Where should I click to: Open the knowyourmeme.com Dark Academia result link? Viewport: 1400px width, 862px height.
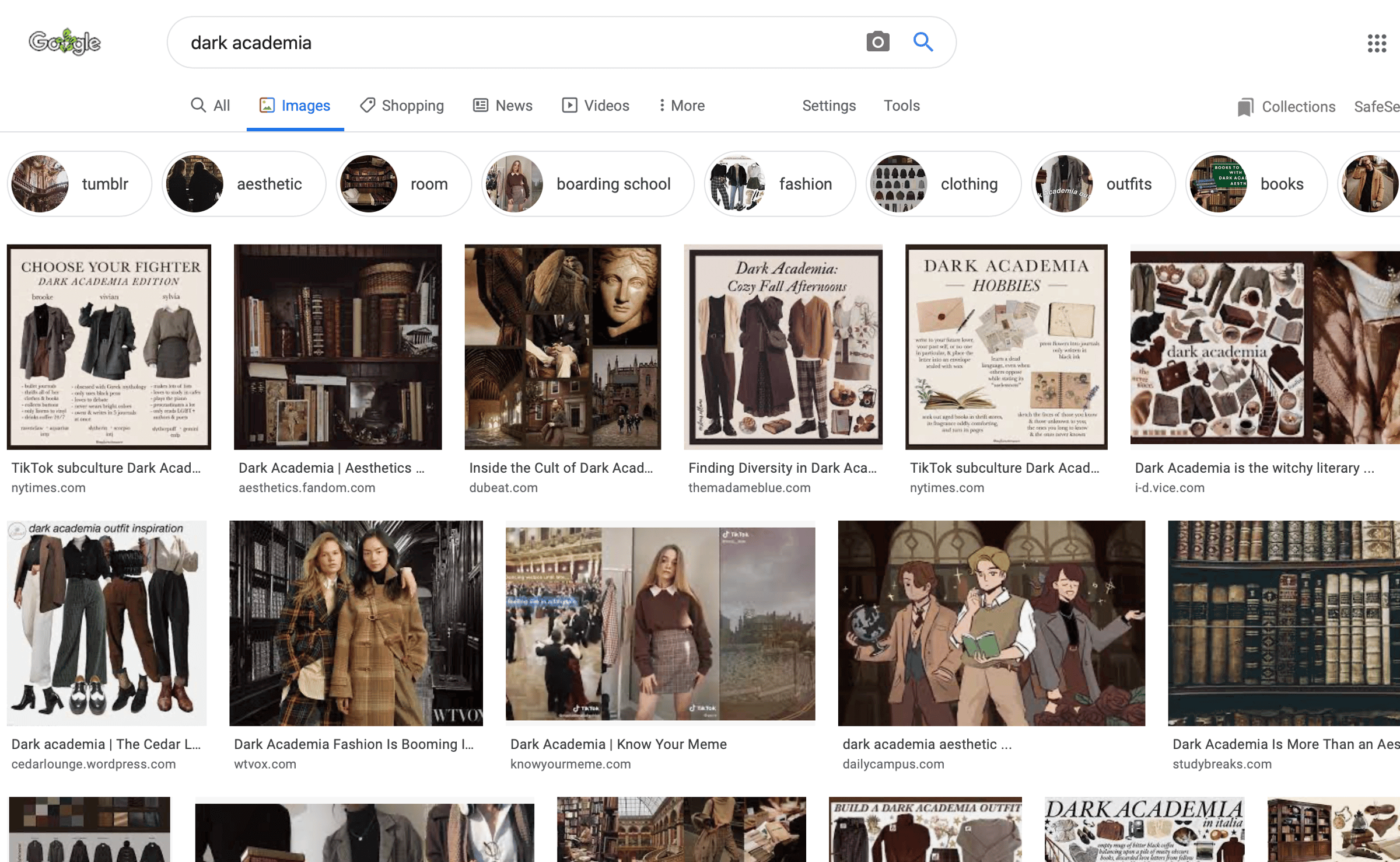618,744
